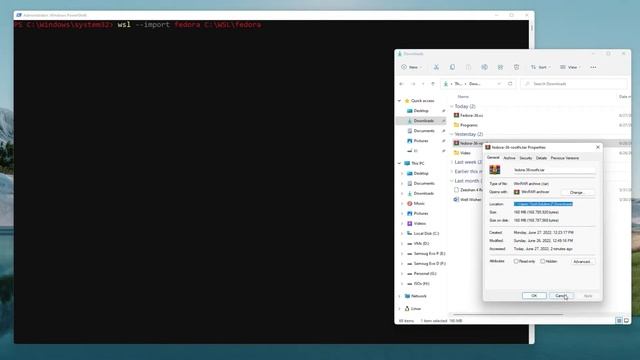Screen dimensions: 640x360
Task: Select the Video folder in file list
Action: [465, 153]
